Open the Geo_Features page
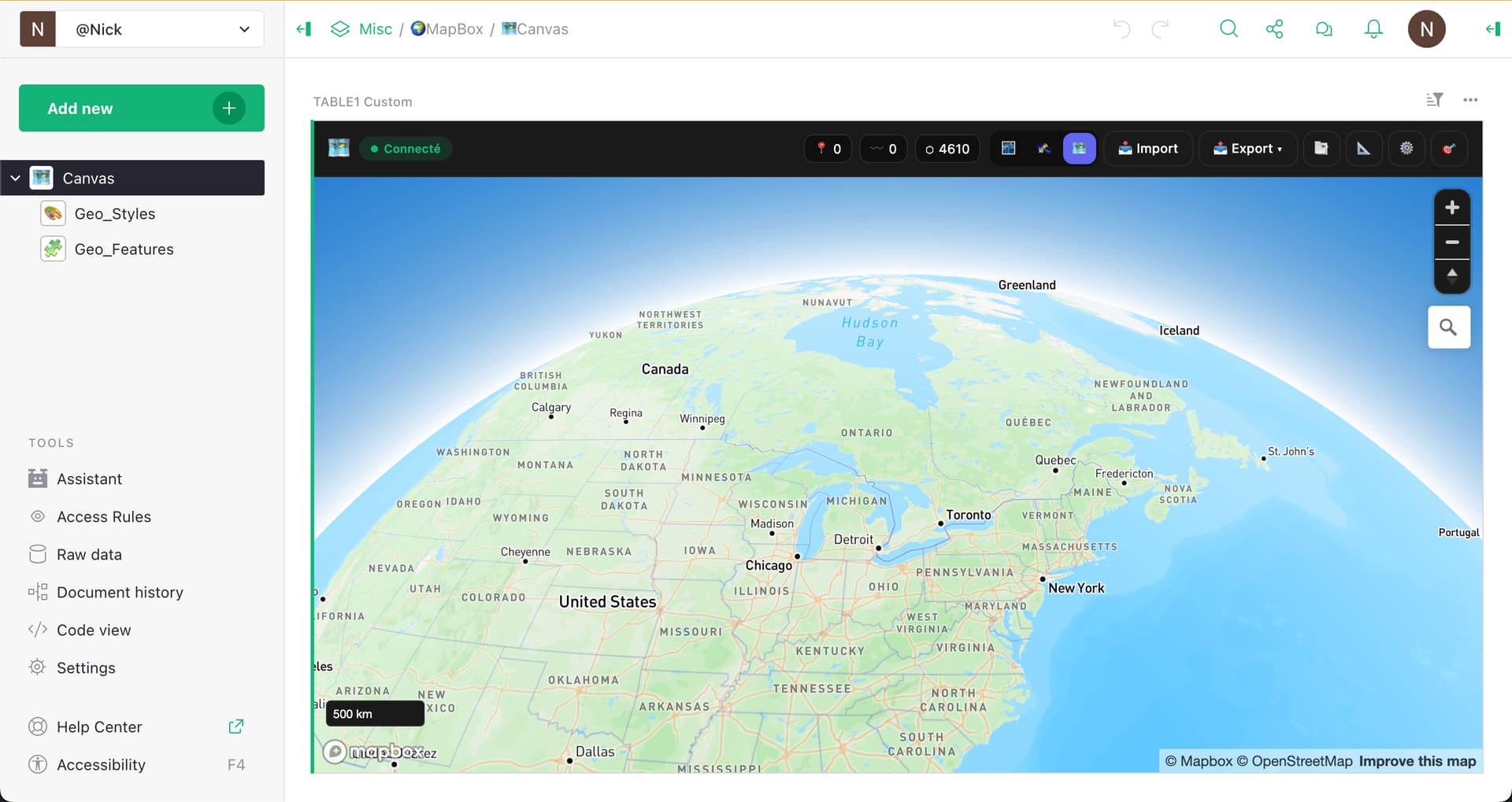 click(x=124, y=249)
